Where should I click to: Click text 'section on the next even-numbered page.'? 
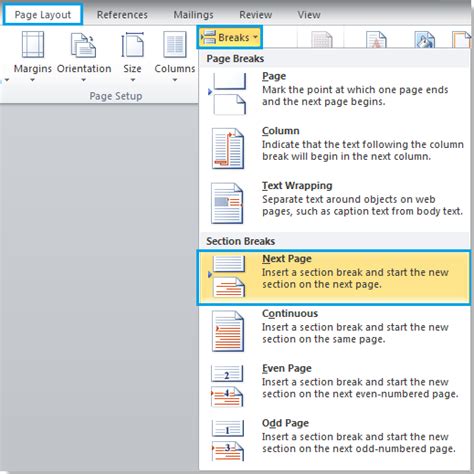tap(360, 394)
